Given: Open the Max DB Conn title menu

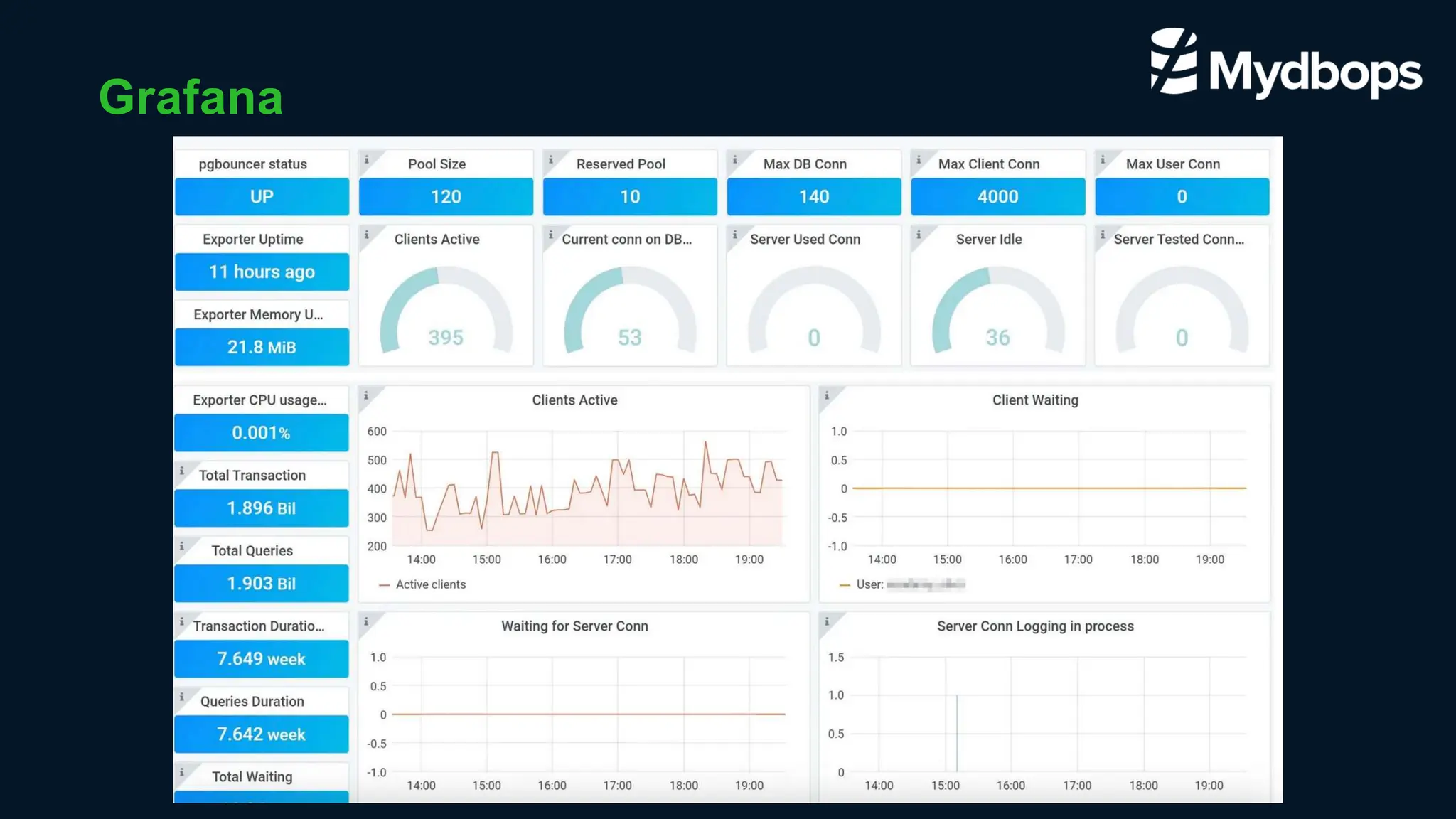Looking at the screenshot, I should point(805,164).
